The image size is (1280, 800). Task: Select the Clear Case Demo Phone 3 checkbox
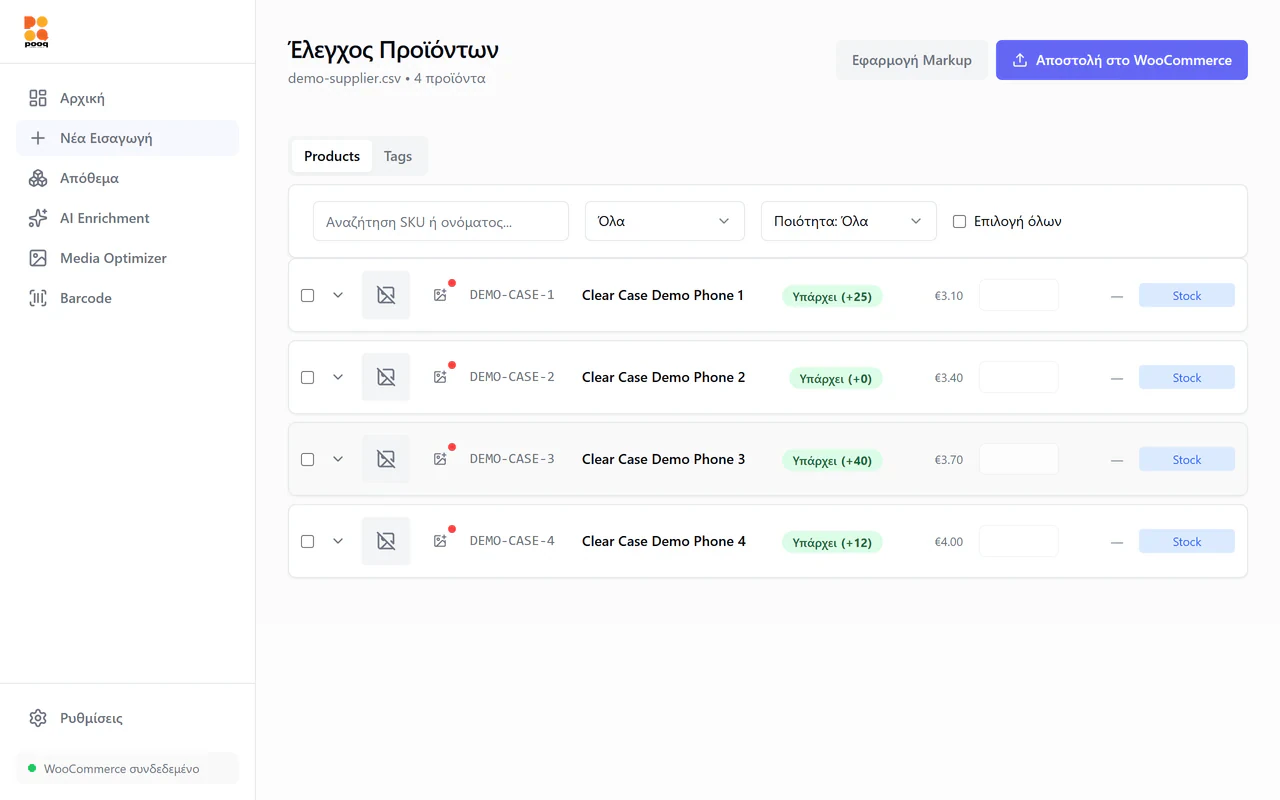tap(307, 459)
